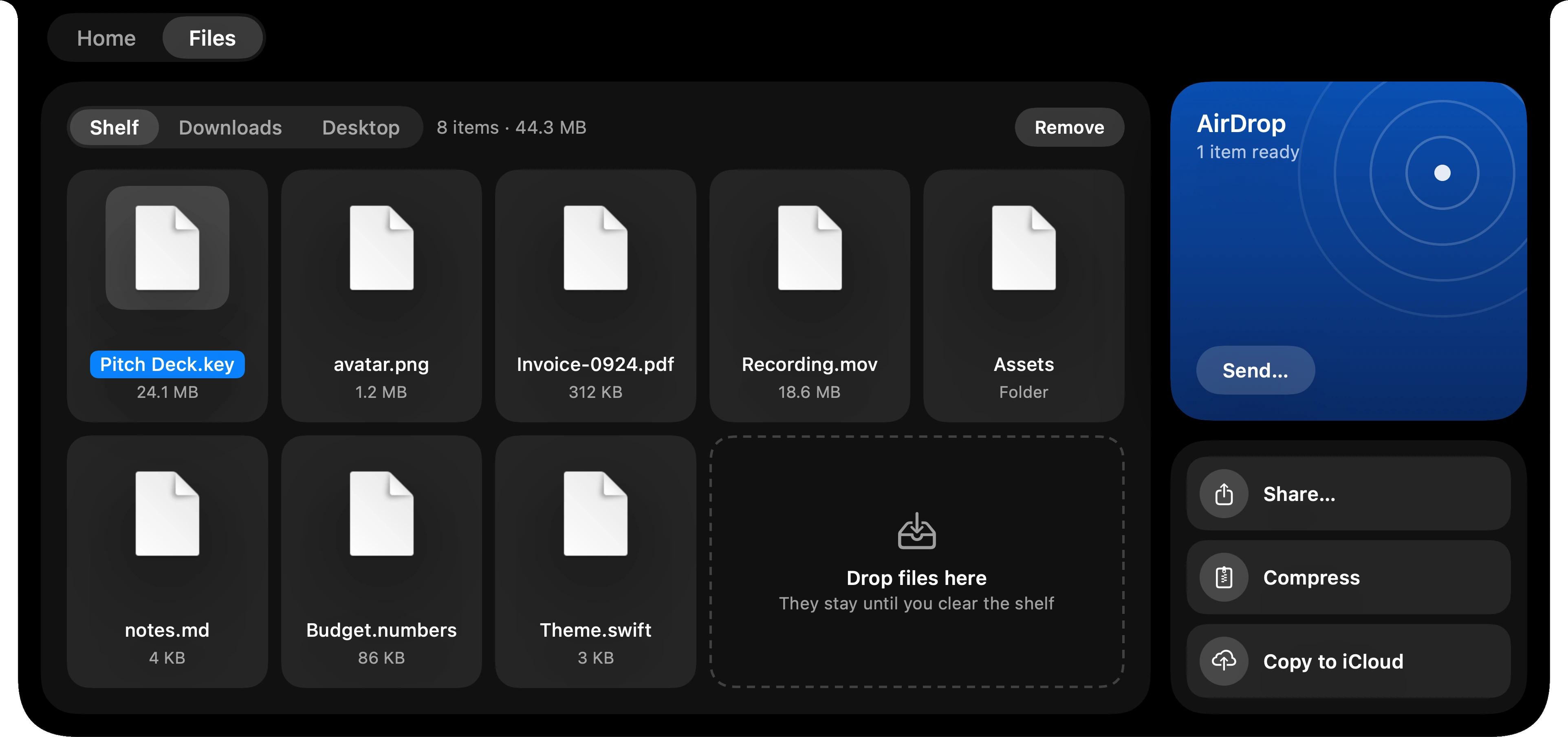This screenshot has height=737, width=1568.
Task: Click the tray icon in the drop zone
Action: [916, 531]
